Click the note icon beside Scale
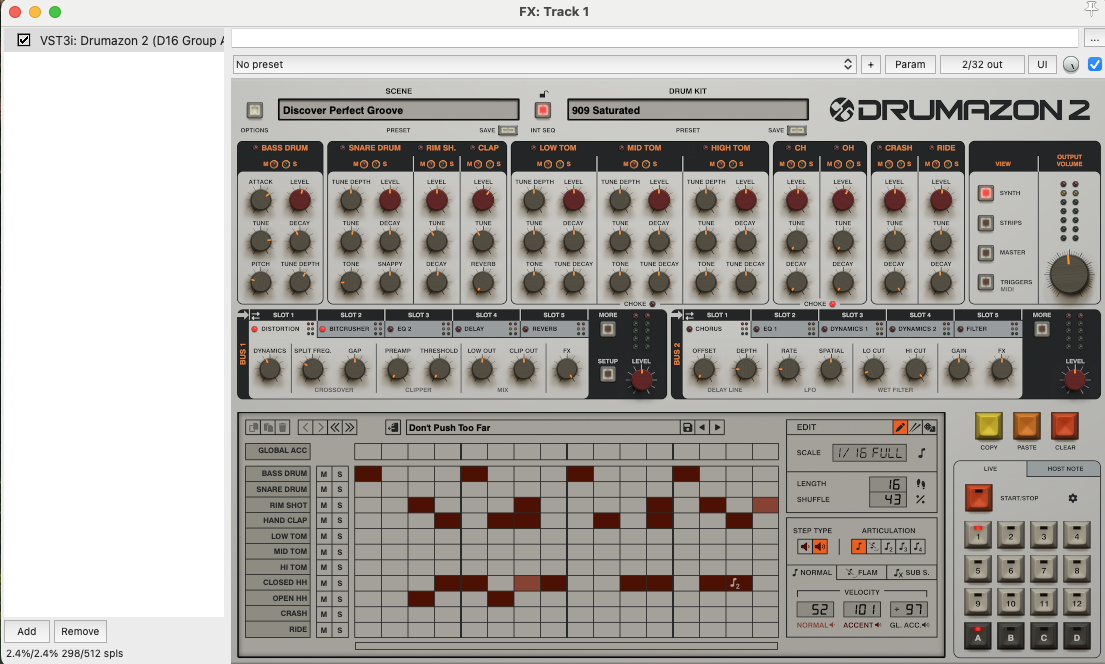This screenshot has height=664, width=1105. tap(921, 453)
